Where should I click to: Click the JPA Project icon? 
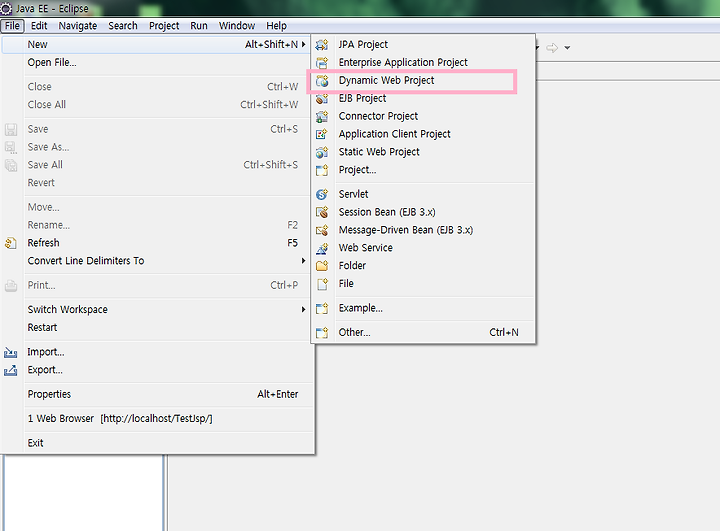point(322,45)
